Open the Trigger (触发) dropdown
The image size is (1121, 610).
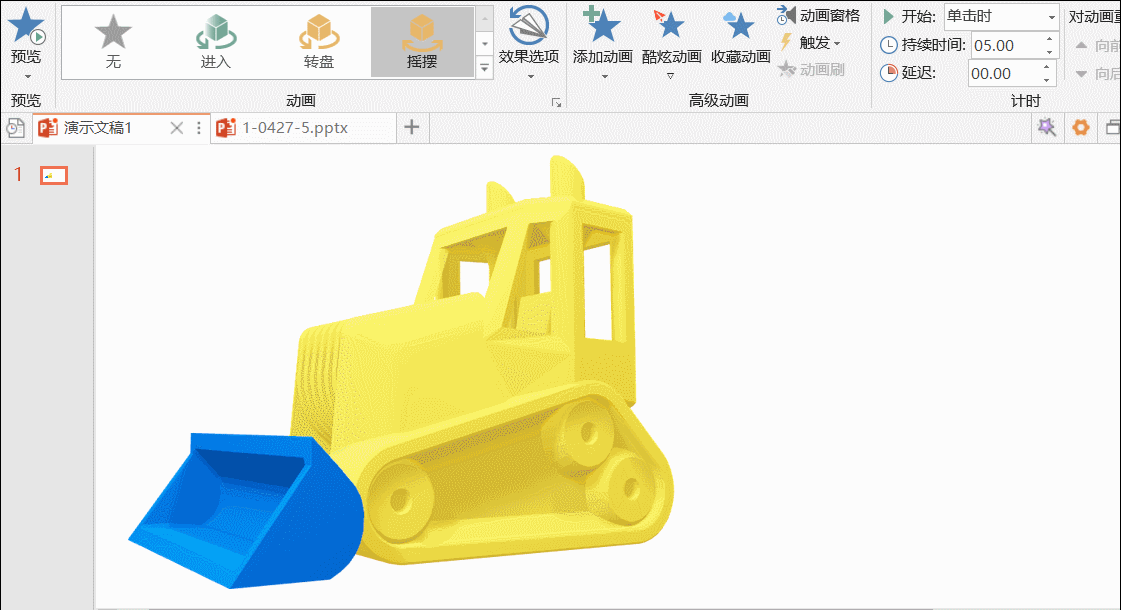(x=811, y=43)
